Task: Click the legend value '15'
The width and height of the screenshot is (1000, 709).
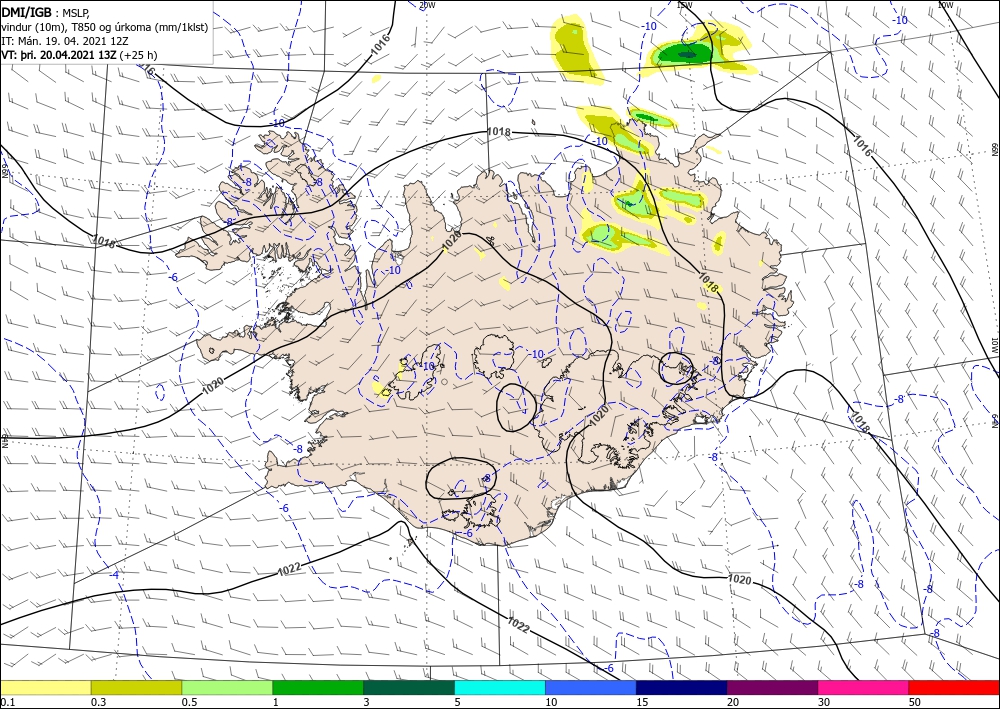Action: [x=642, y=702]
